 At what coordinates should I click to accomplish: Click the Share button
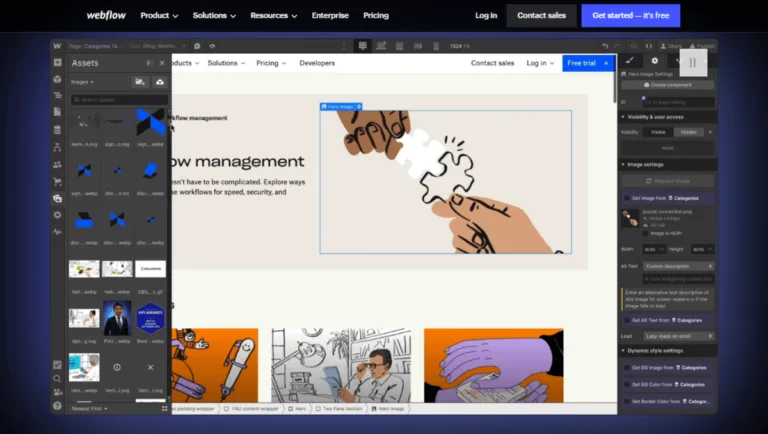[671, 46]
